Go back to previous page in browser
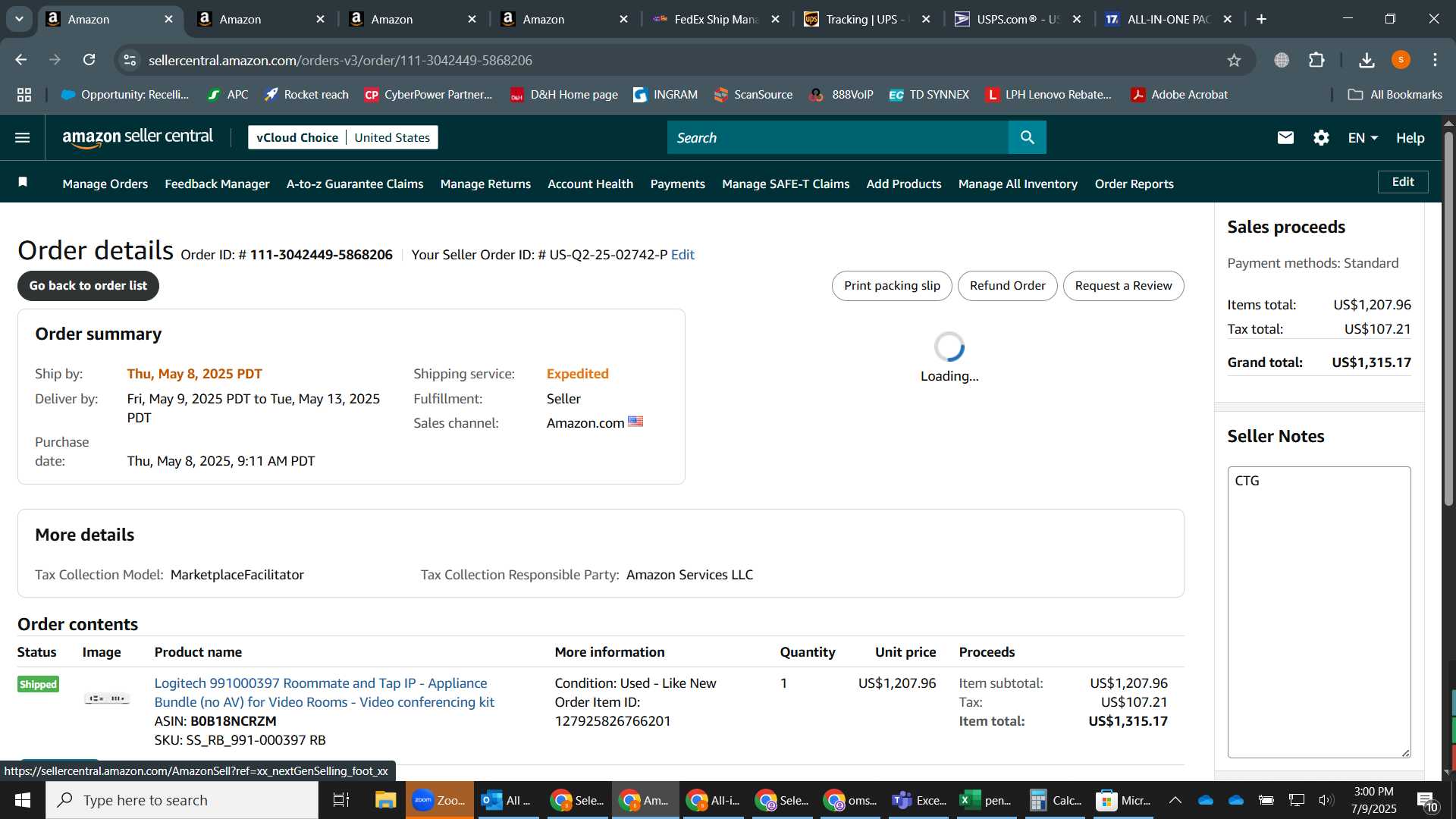 tap(21, 60)
